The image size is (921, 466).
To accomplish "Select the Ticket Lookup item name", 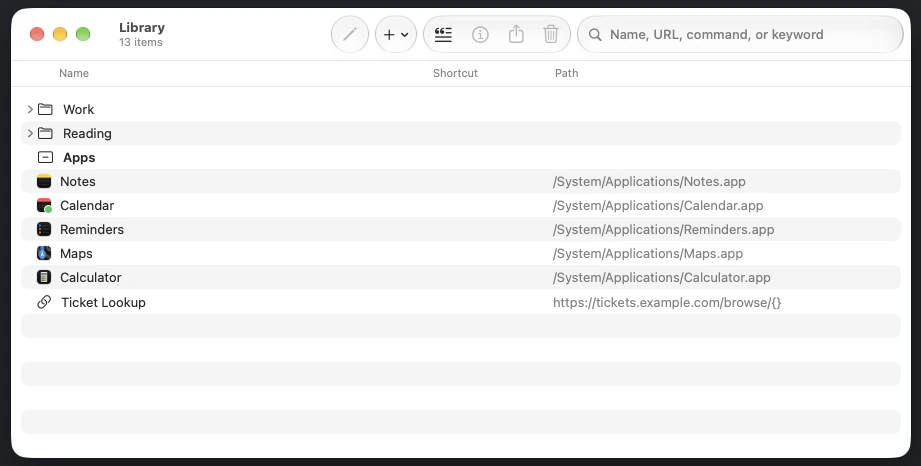I will [x=103, y=302].
